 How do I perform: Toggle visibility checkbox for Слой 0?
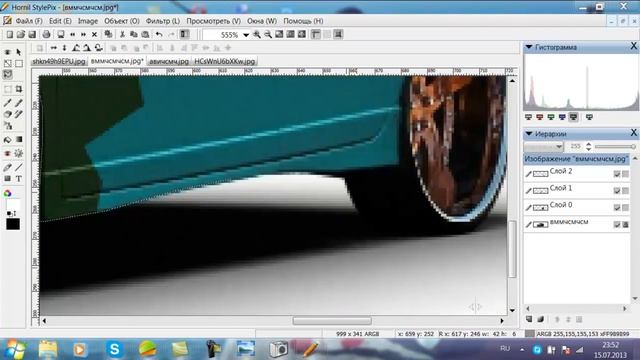(617, 207)
